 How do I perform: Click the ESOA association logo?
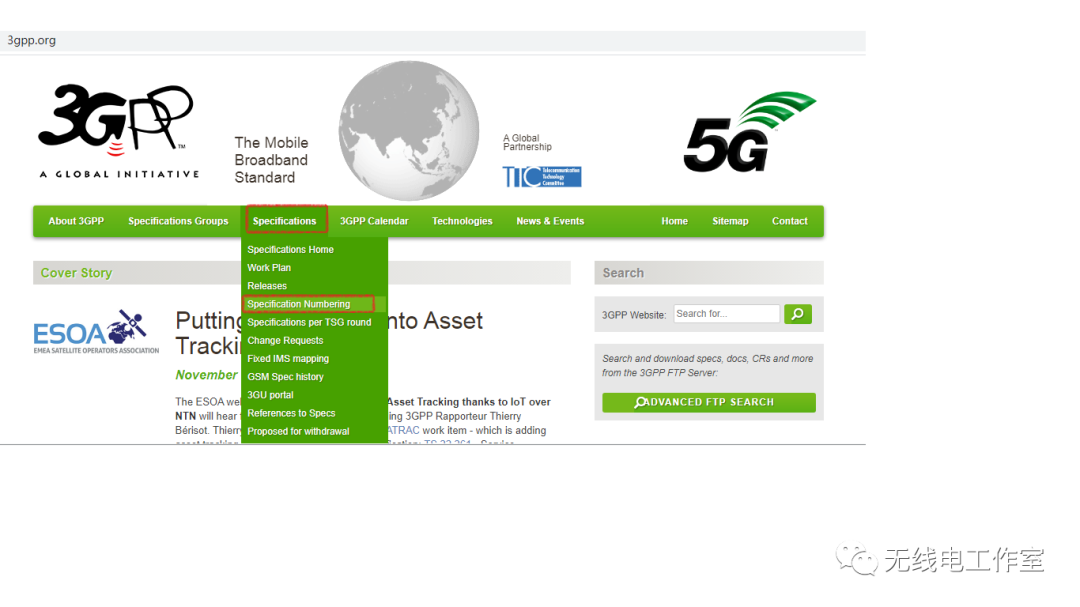tap(96, 331)
